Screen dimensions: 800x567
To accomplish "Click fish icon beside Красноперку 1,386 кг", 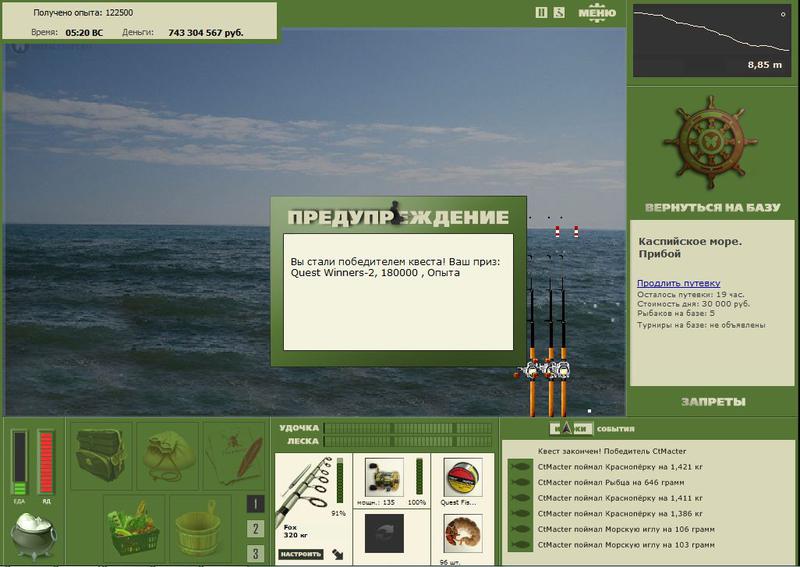I will [520, 513].
